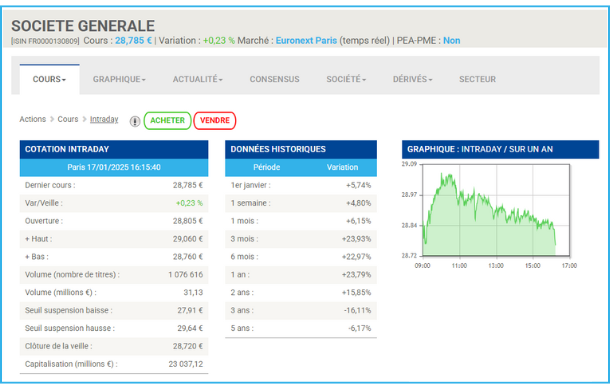Click the Variation column header

(342, 167)
